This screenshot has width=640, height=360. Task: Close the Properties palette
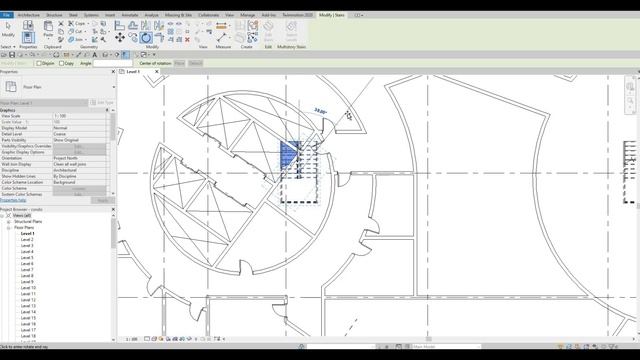tap(113, 72)
